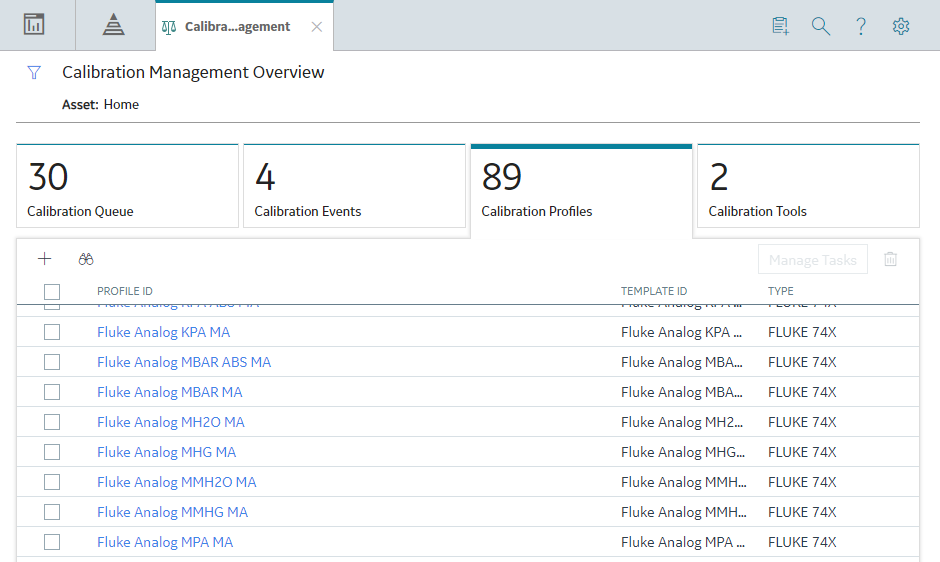Check the Fluke Analog MMH2O MA checkbox
The height and width of the screenshot is (562, 940).
[52, 482]
